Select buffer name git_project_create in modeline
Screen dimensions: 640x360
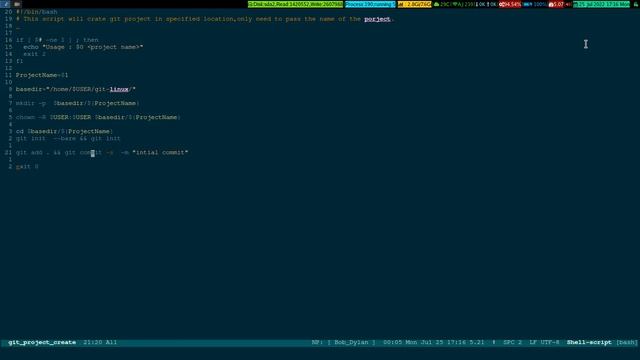(42, 342)
